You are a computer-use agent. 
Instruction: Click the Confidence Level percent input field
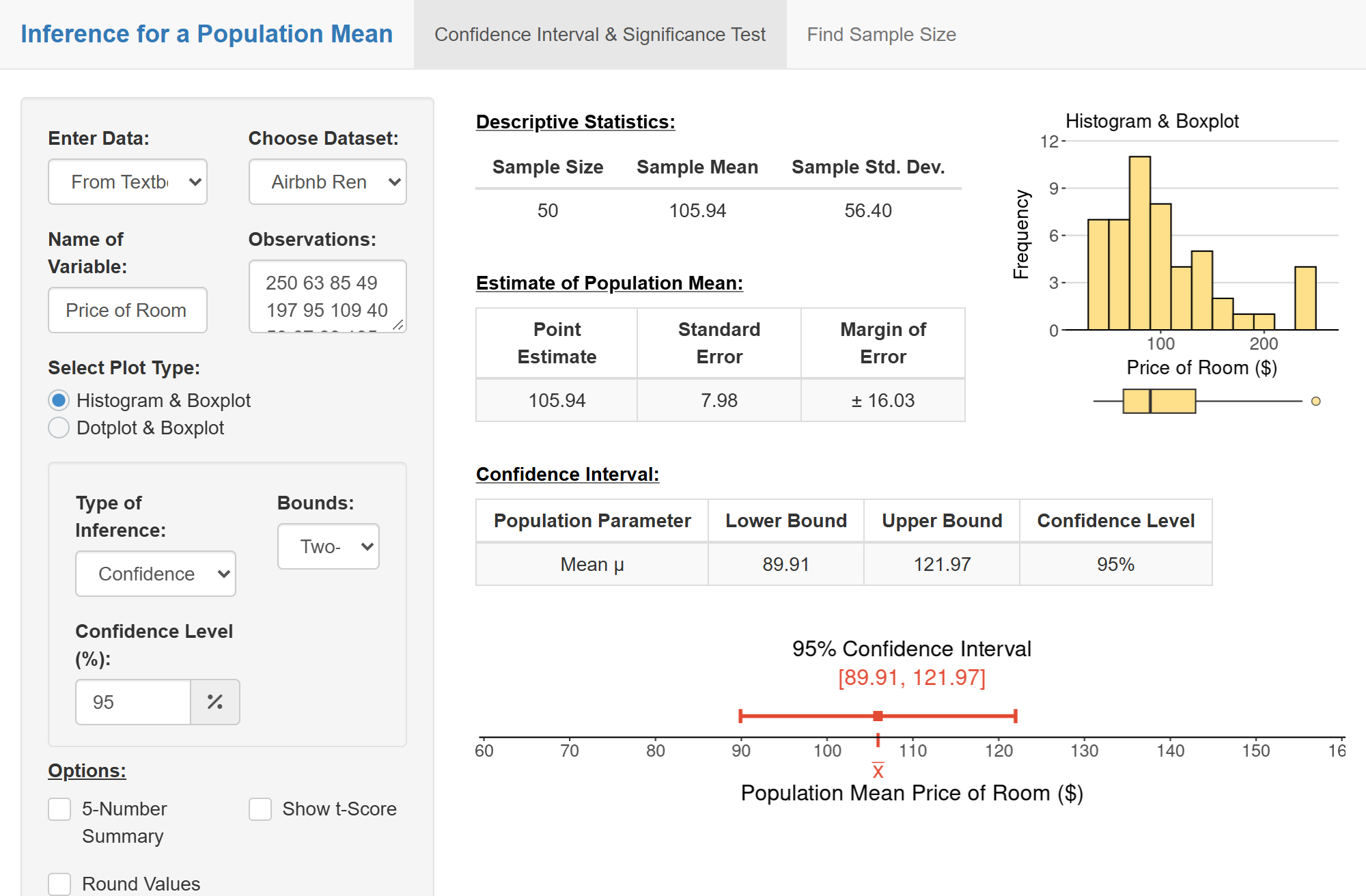pos(133,702)
